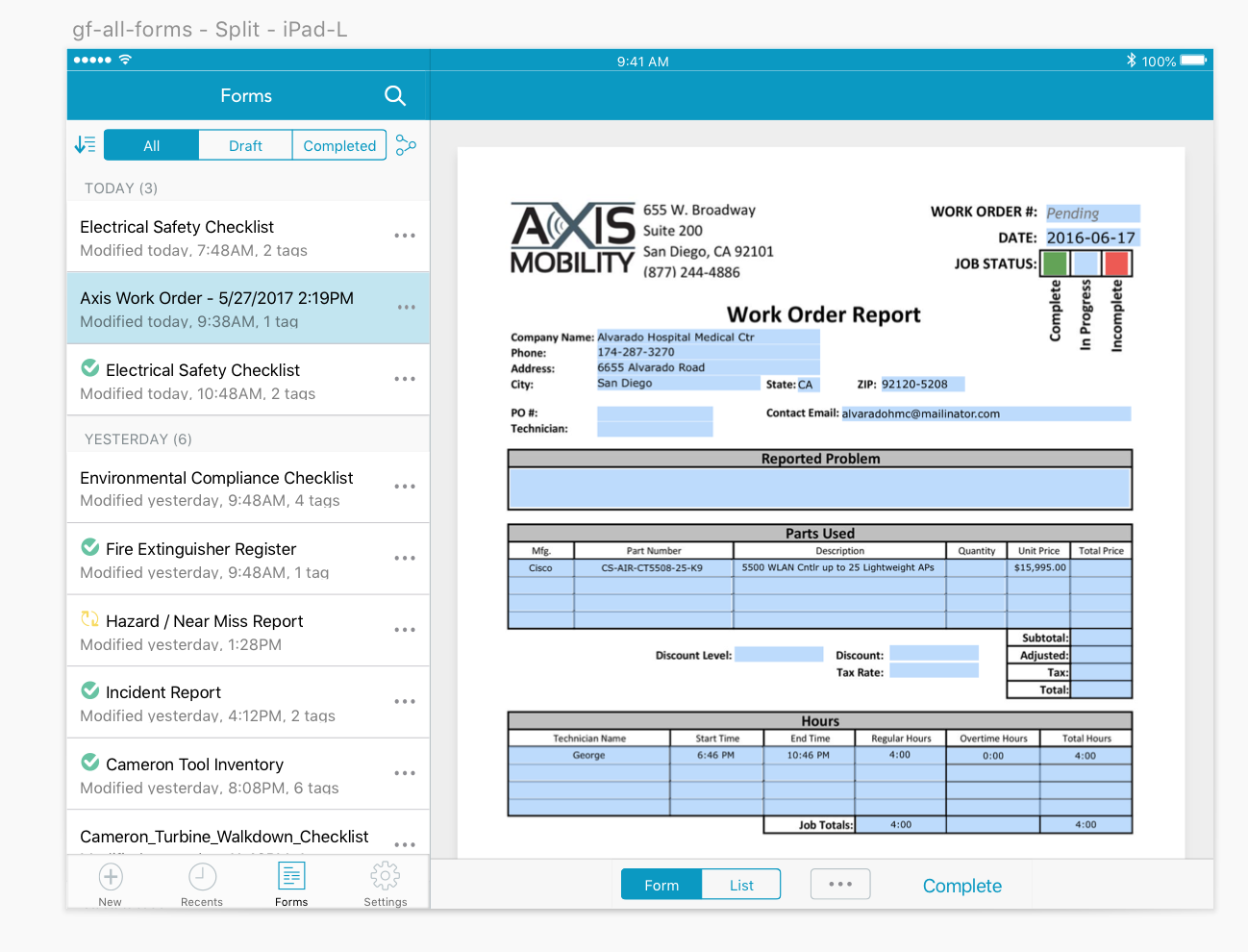Viewport: 1248px width, 952px height.
Task: Click into the Reported Problem text field
Action: point(819,489)
